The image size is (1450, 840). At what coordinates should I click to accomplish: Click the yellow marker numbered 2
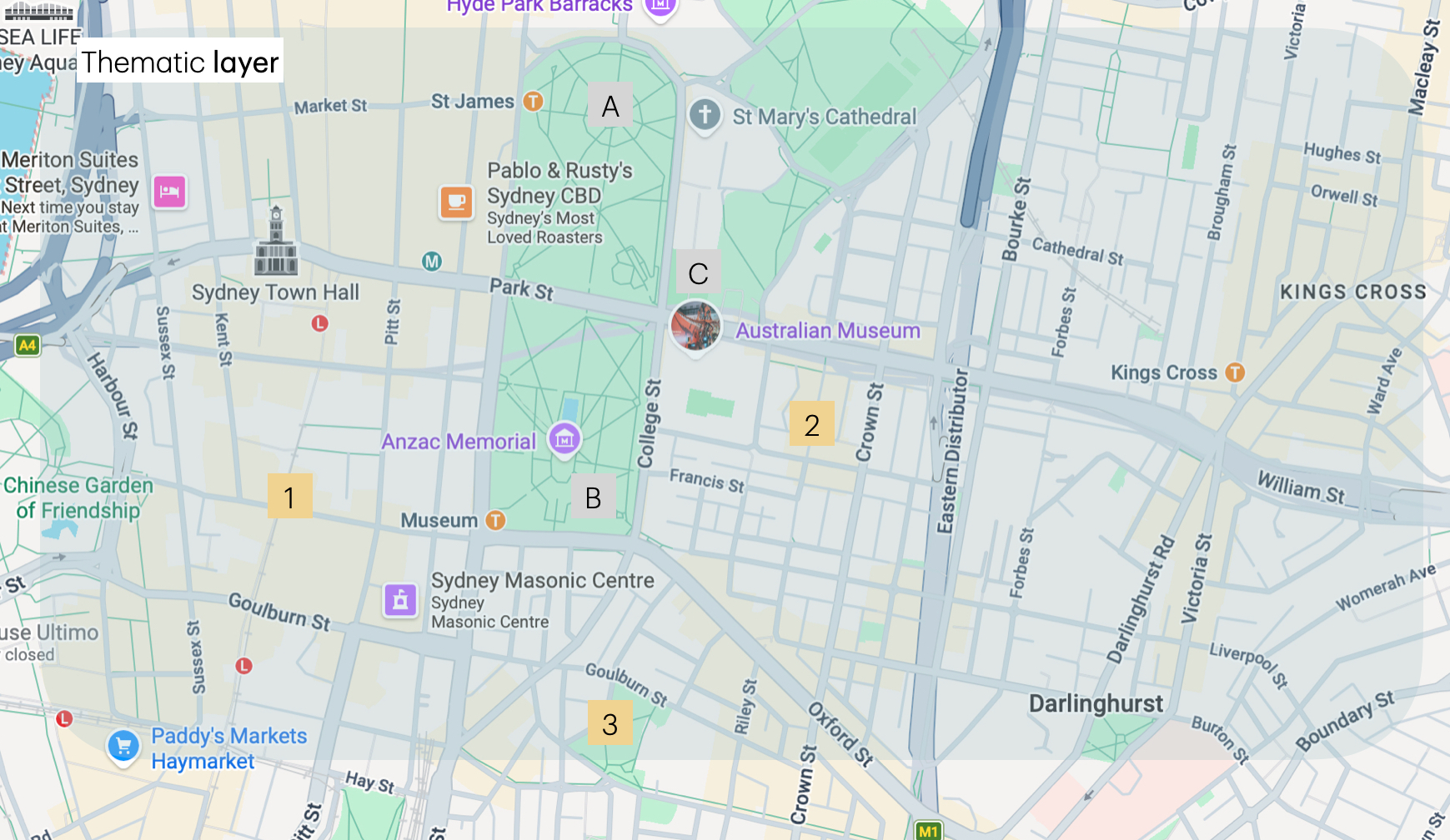click(812, 423)
